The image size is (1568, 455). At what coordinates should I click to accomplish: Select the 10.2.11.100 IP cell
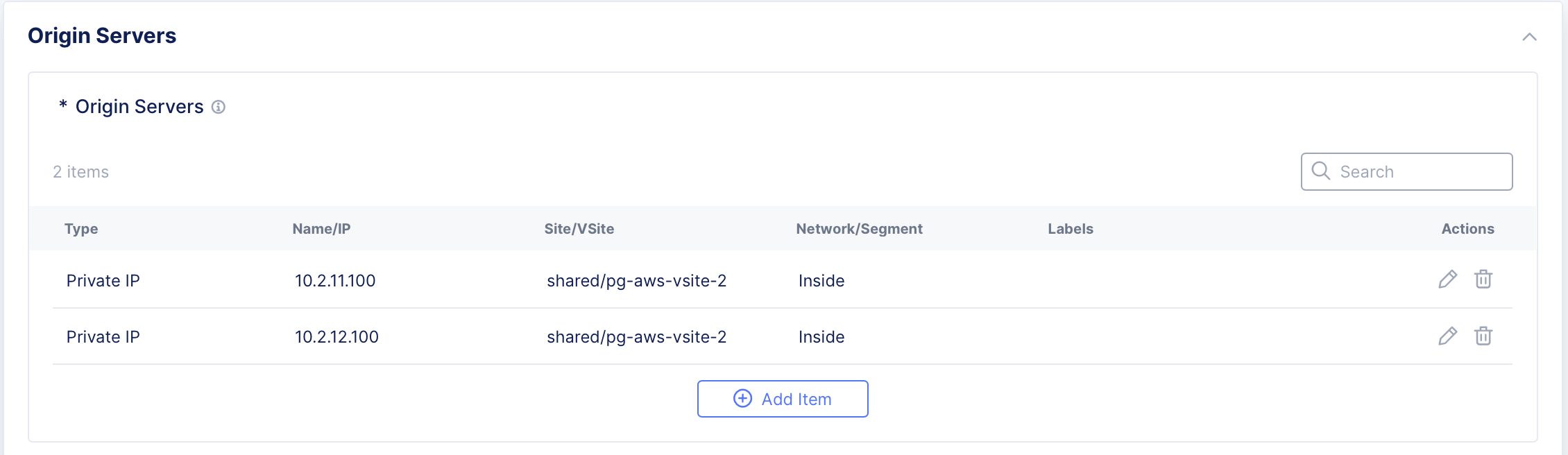click(335, 281)
